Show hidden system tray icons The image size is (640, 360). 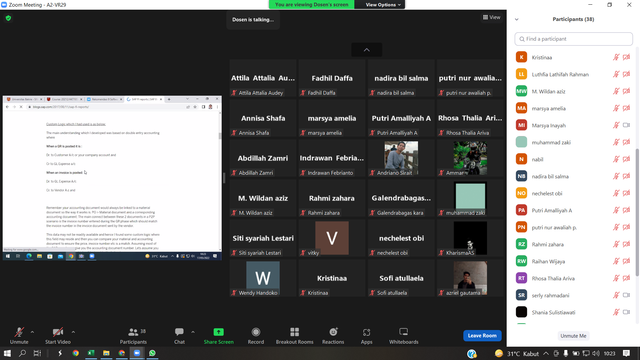pos(546,353)
